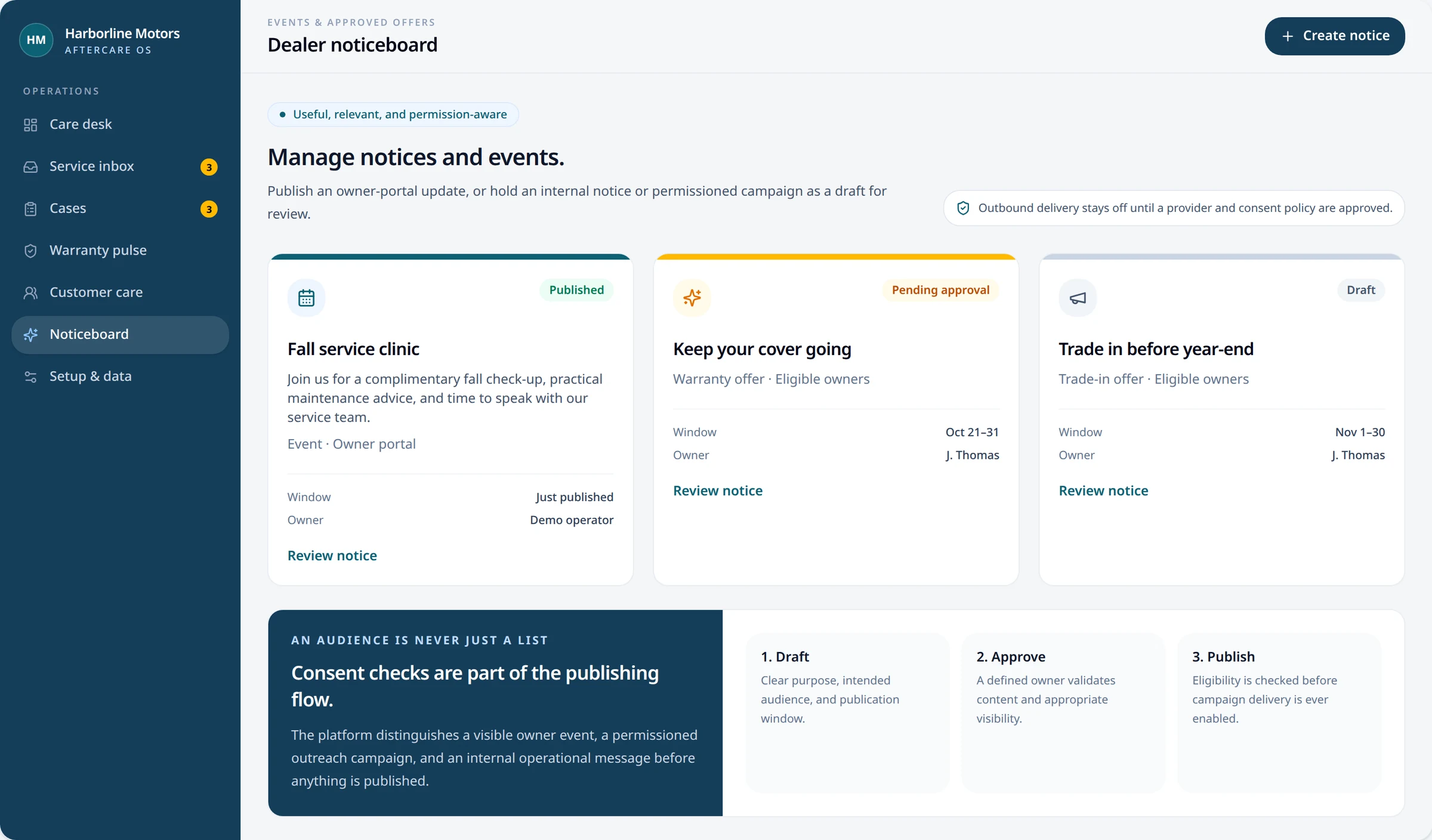Click the '1. Draft' step card
The width and height of the screenshot is (1432, 840).
click(847, 714)
